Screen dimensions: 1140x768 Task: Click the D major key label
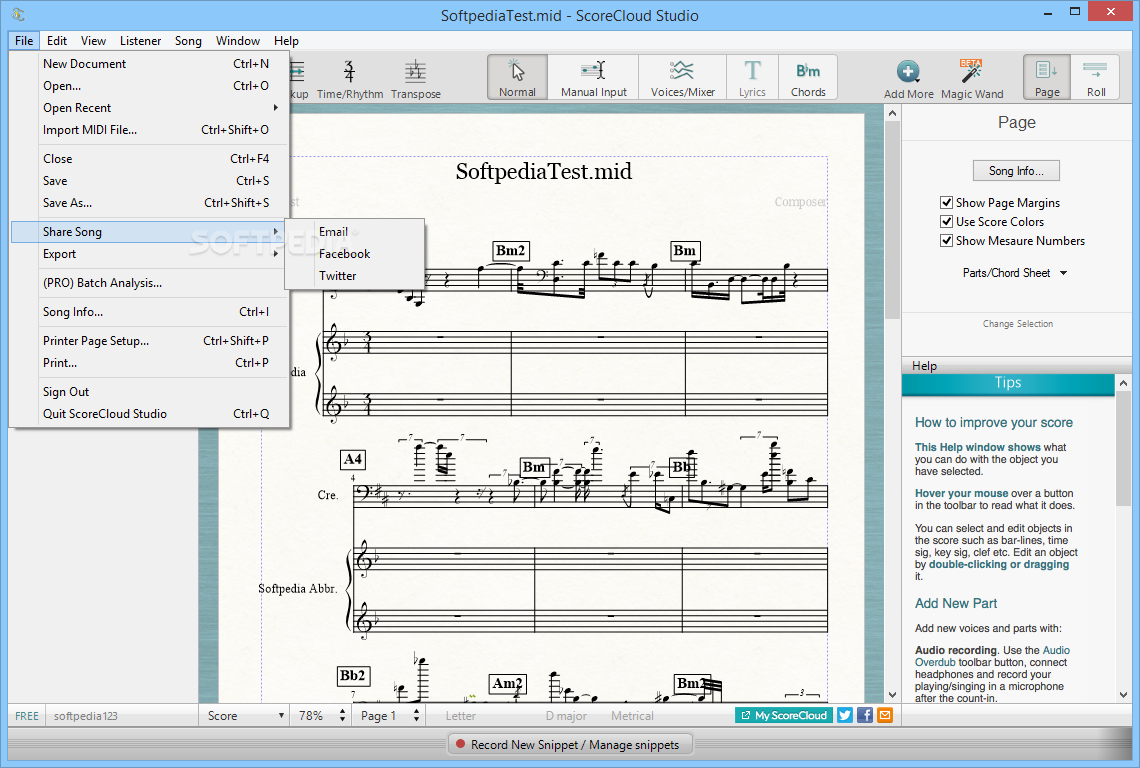point(566,716)
